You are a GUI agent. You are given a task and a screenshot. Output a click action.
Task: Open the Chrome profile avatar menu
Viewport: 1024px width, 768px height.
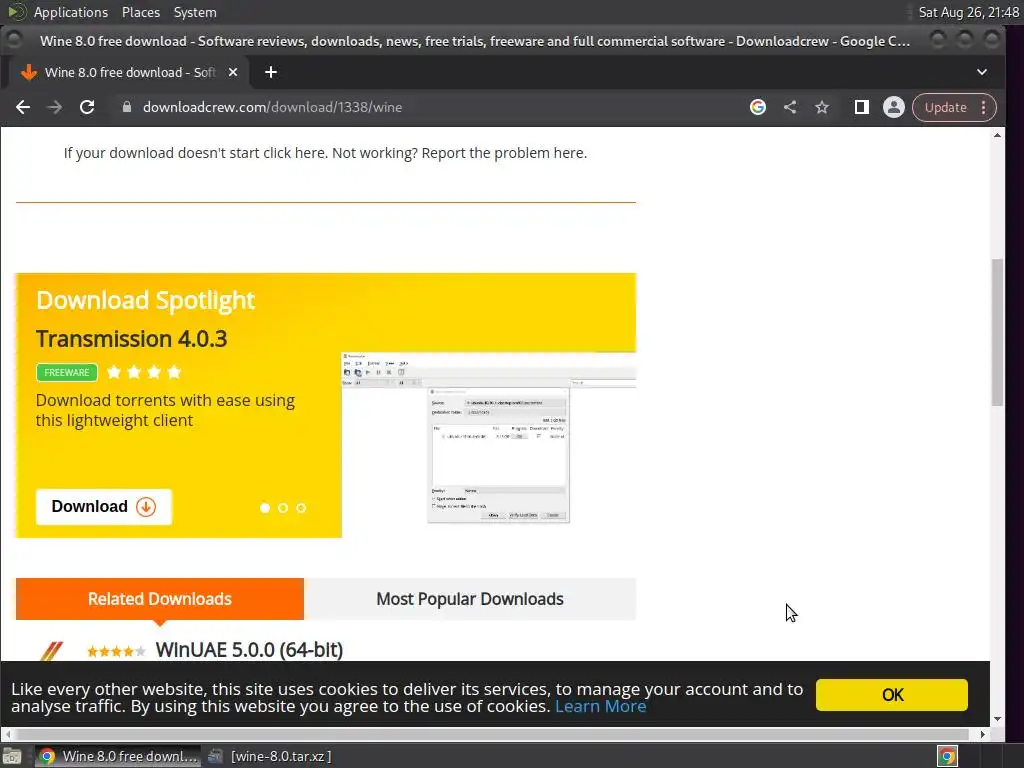(893, 107)
